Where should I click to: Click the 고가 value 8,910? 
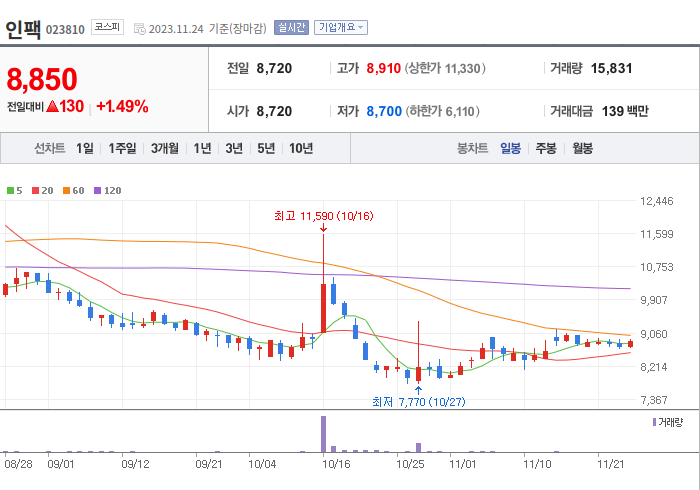click(x=383, y=68)
